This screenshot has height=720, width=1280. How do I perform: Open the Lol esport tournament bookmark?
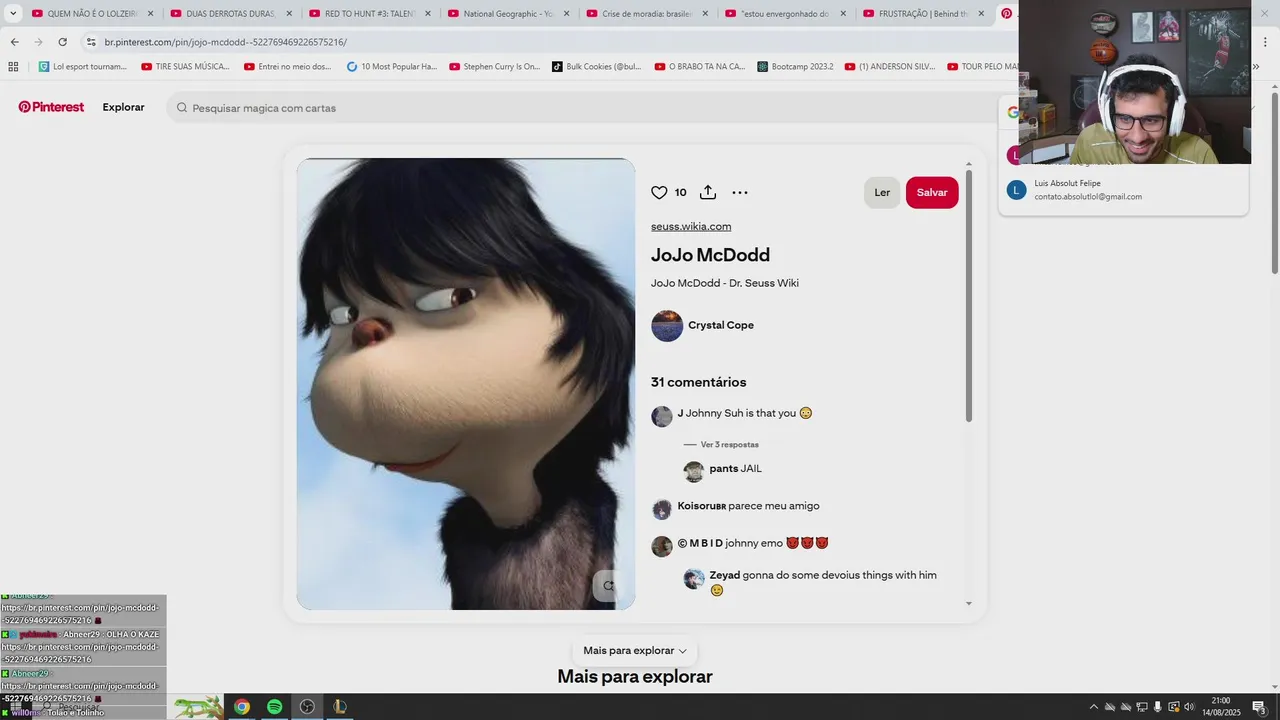83,67
